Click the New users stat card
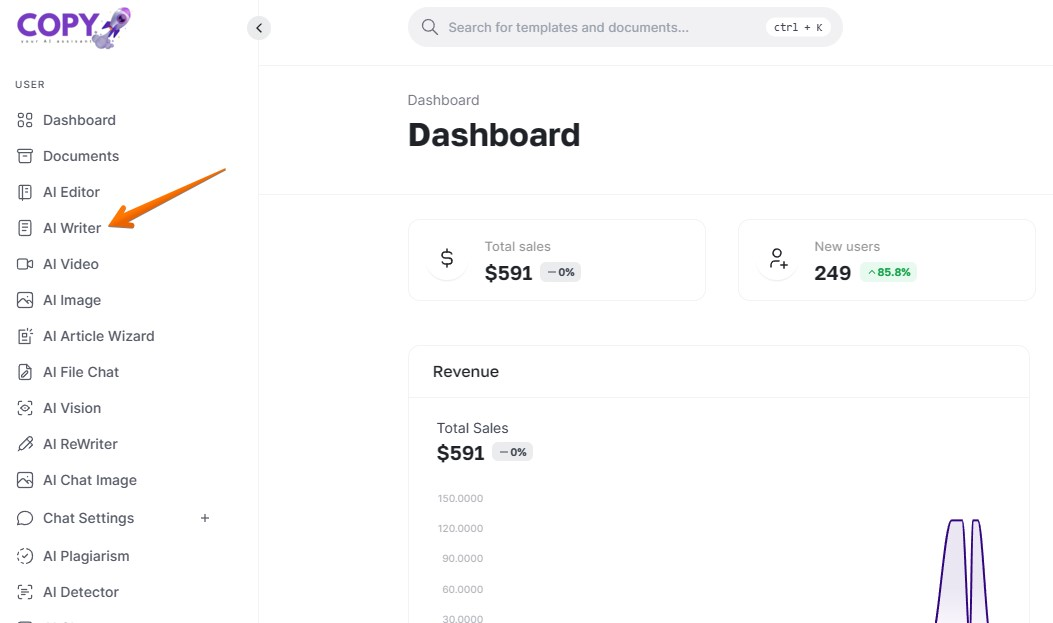Viewport: 1053px width, 623px height. (x=886, y=260)
